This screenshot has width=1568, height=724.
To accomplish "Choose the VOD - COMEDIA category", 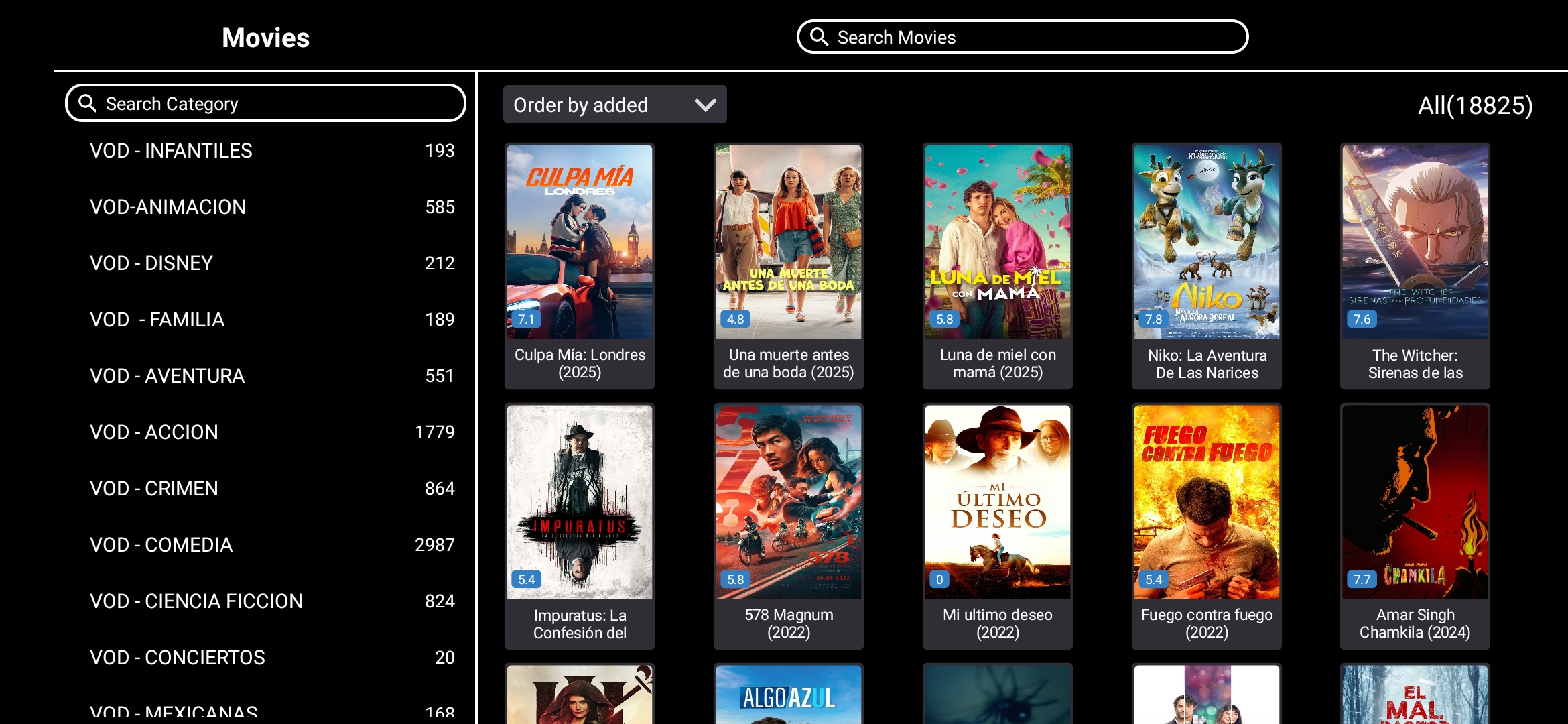I will click(161, 545).
